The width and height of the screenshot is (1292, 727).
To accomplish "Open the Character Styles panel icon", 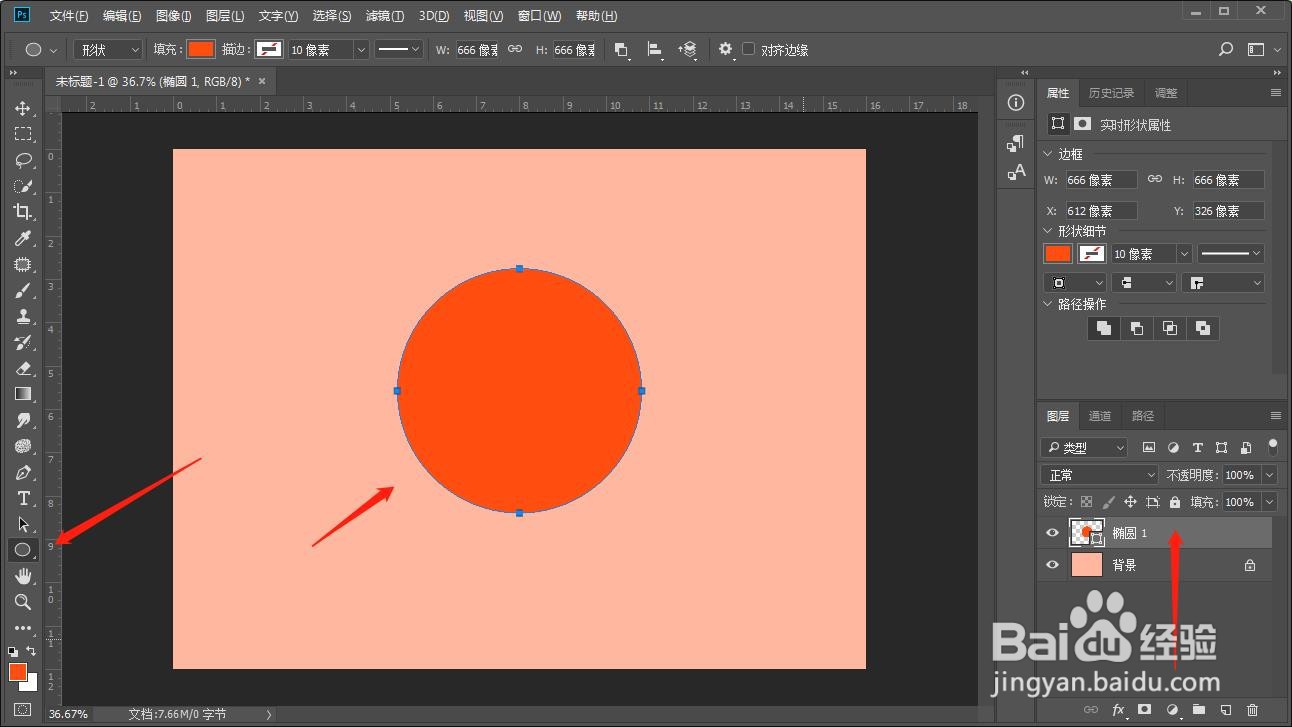I will 1016,172.
